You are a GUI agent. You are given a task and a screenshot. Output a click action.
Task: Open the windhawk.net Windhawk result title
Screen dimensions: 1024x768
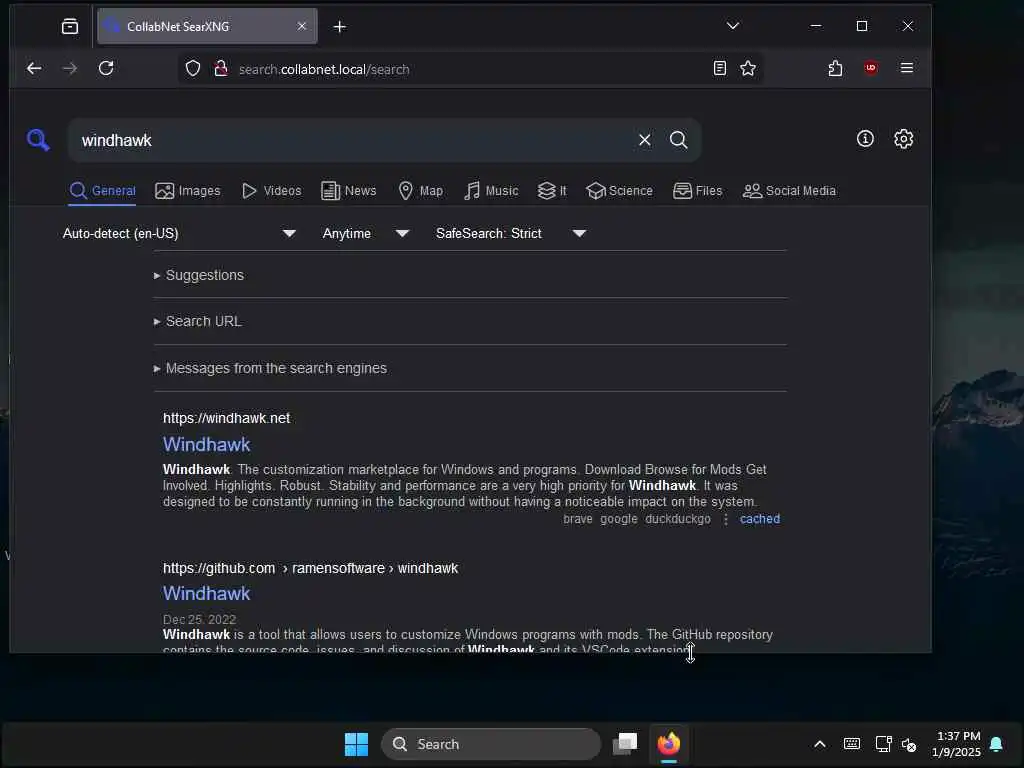coord(206,444)
